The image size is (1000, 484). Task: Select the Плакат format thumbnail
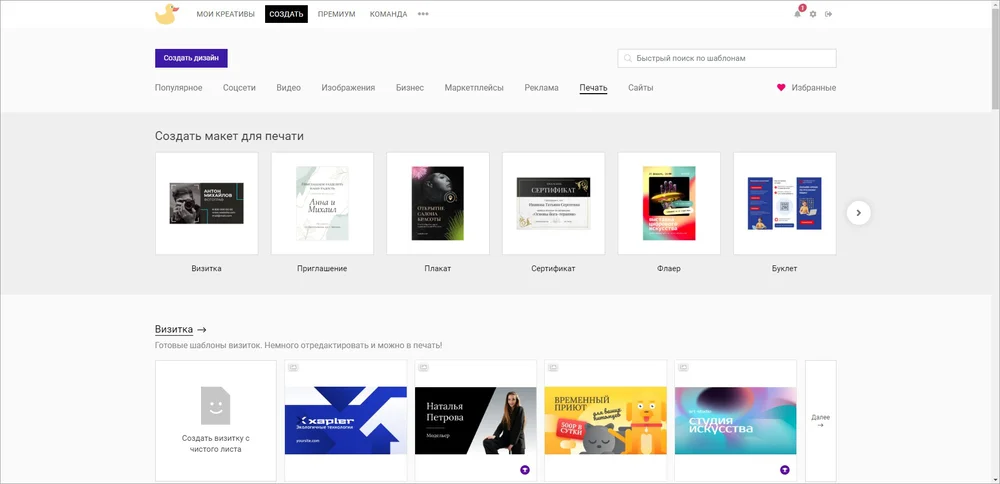[438, 203]
